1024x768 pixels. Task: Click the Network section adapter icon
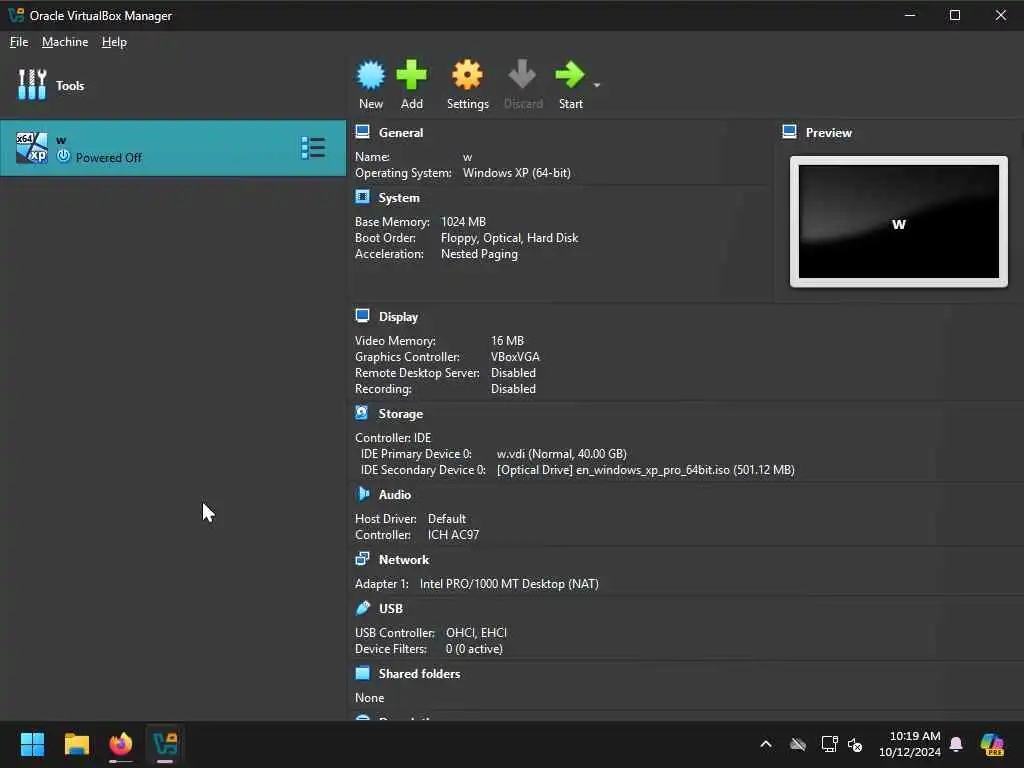[362, 559]
